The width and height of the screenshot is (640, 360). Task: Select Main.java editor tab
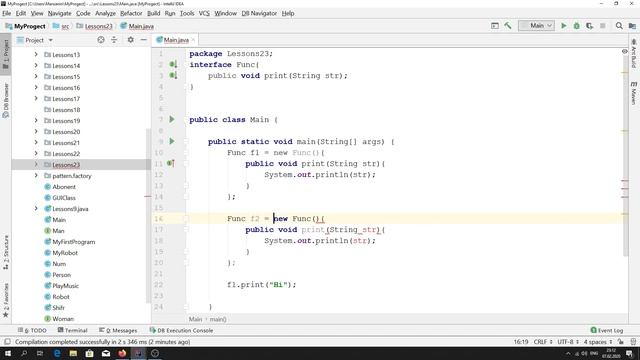click(176, 40)
